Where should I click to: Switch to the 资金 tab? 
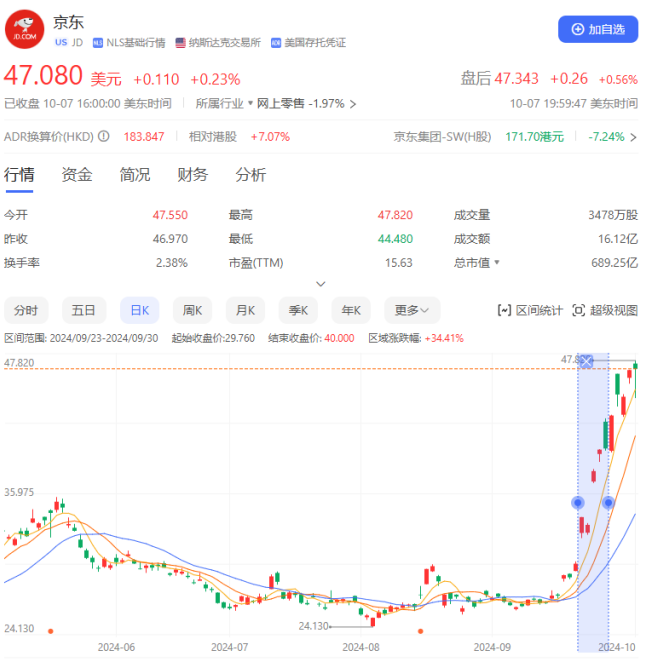[x=77, y=175]
